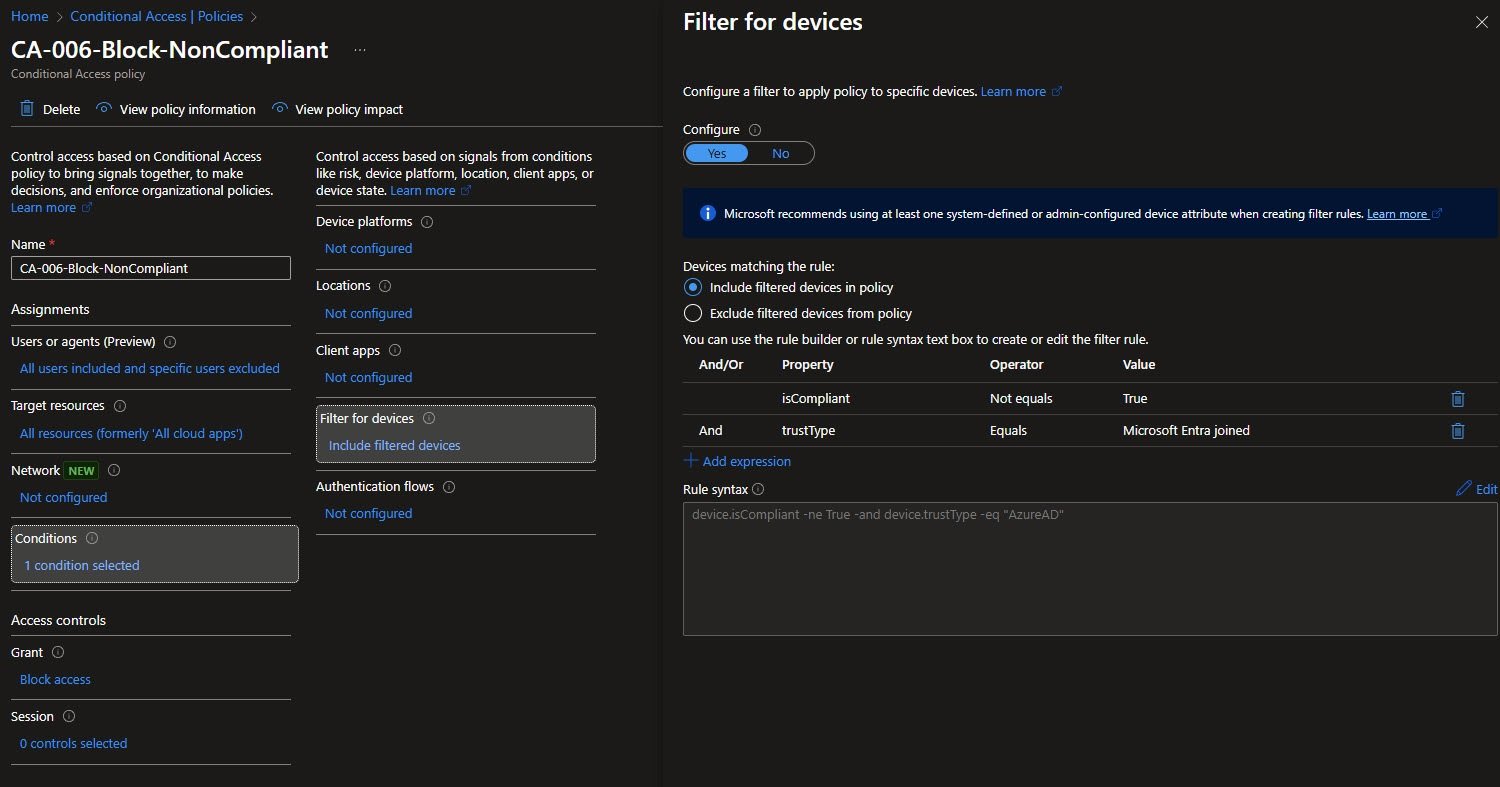The width and height of the screenshot is (1500, 787).
Task: Click the policy Name input field
Action: coord(150,268)
